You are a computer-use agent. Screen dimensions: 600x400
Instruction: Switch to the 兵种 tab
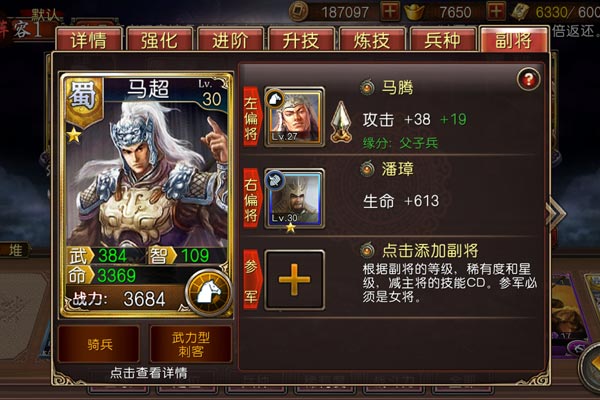tap(442, 39)
